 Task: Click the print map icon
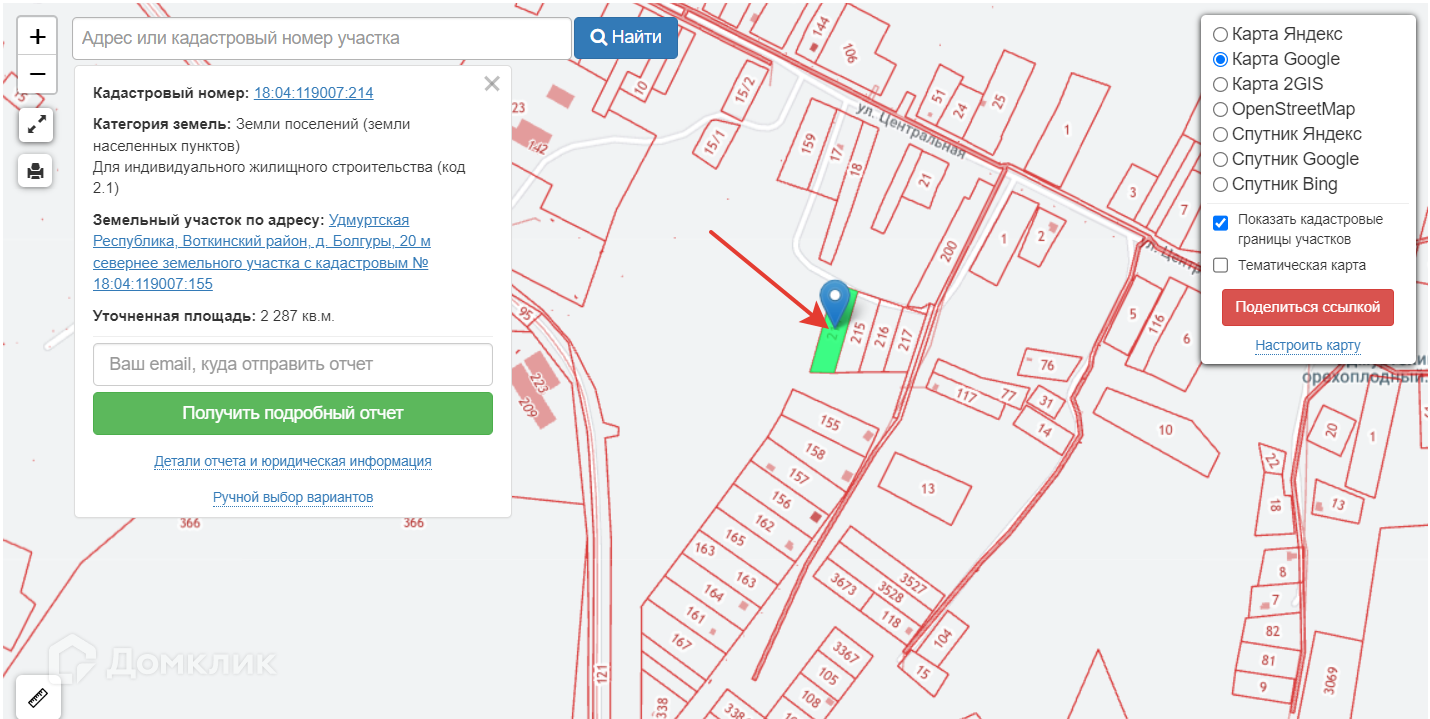[x=36, y=171]
